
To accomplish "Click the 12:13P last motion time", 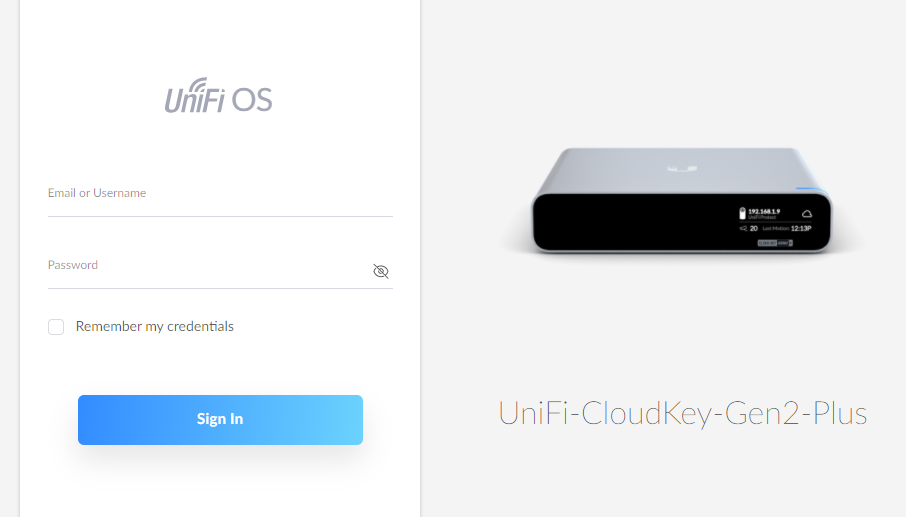I will point(801,228).
